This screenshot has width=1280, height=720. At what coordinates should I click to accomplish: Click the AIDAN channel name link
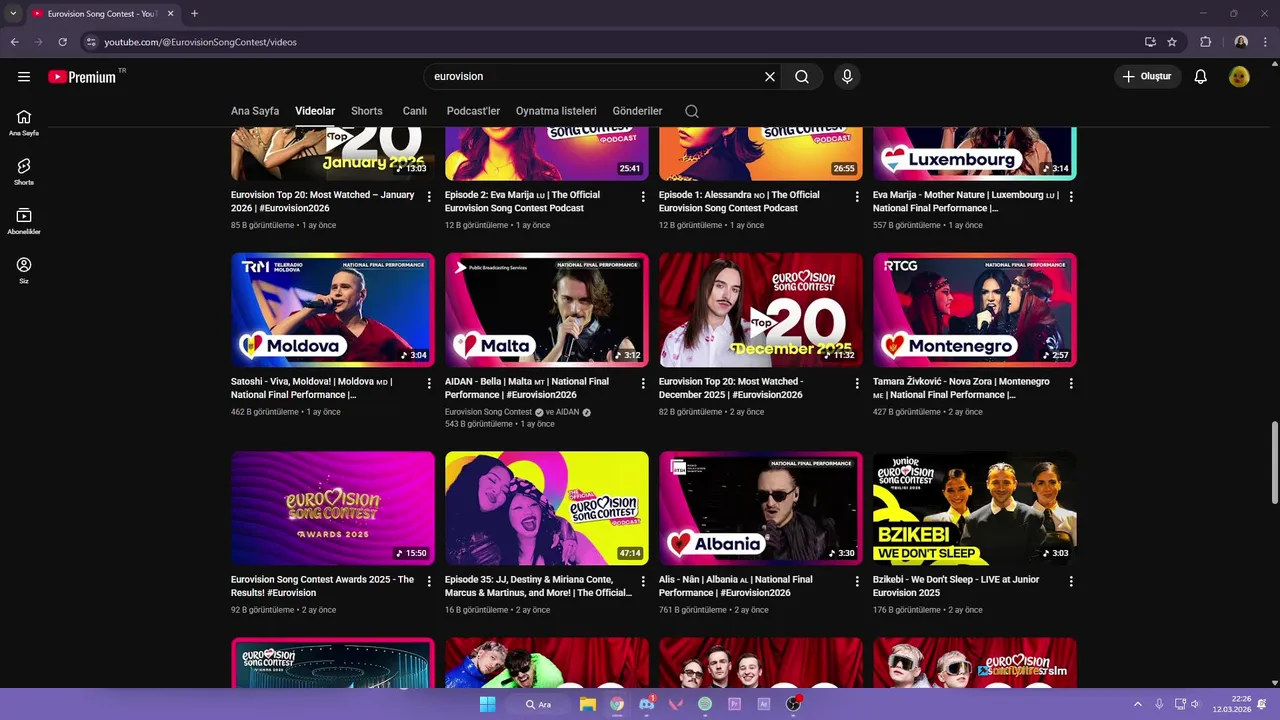point(567,412)
